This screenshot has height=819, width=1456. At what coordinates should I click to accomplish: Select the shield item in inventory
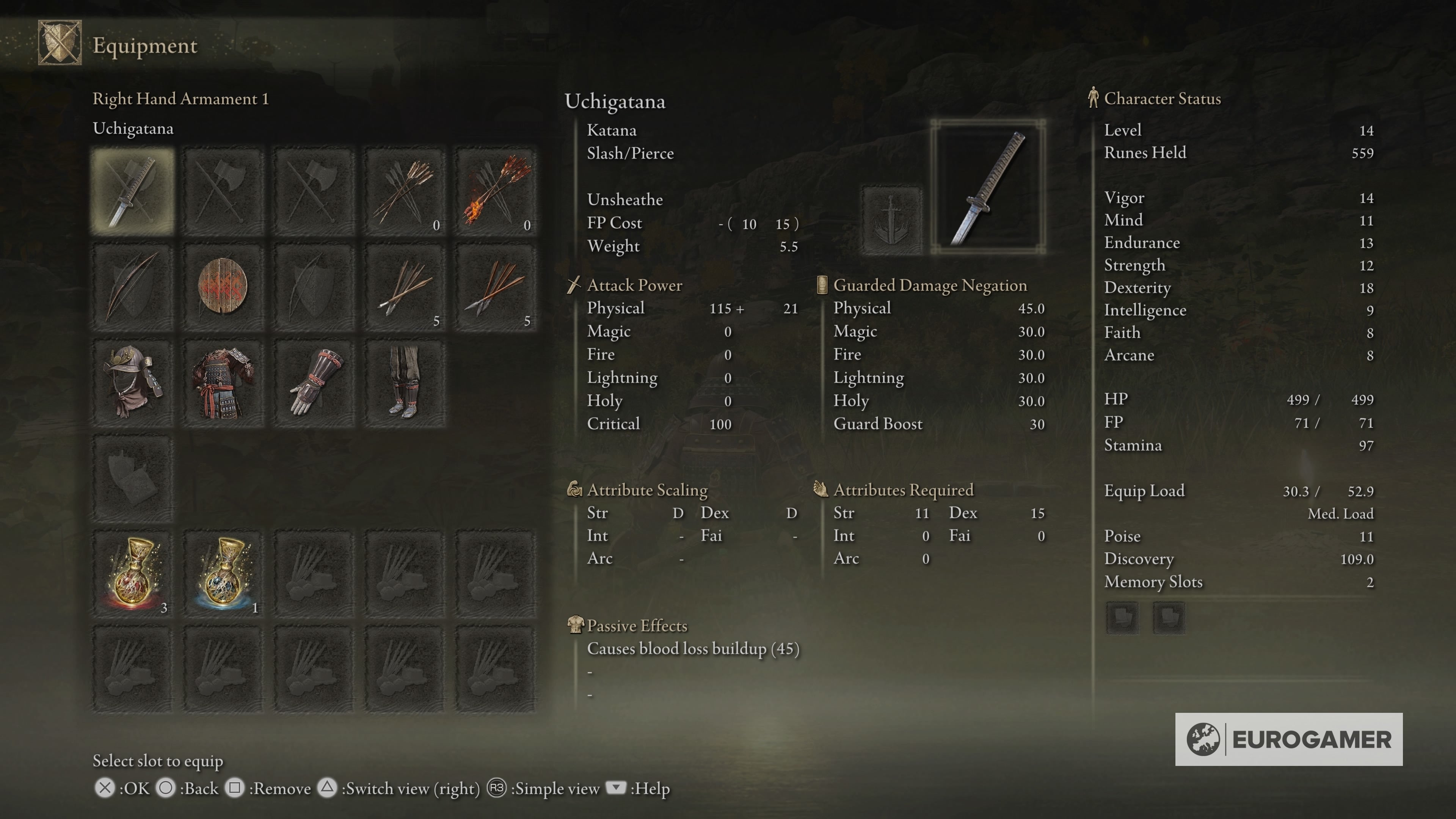225,285
